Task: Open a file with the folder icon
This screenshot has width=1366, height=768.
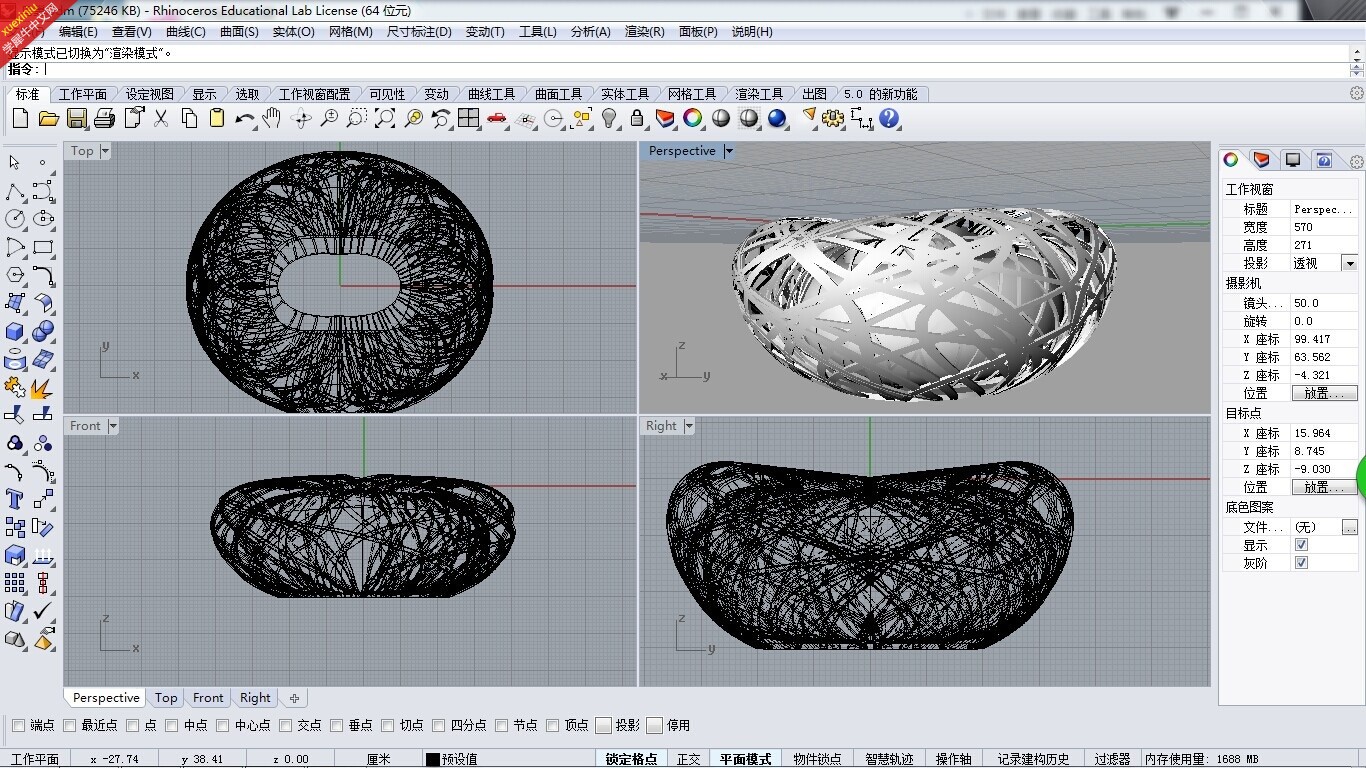Action: click(x=48, y=118)
